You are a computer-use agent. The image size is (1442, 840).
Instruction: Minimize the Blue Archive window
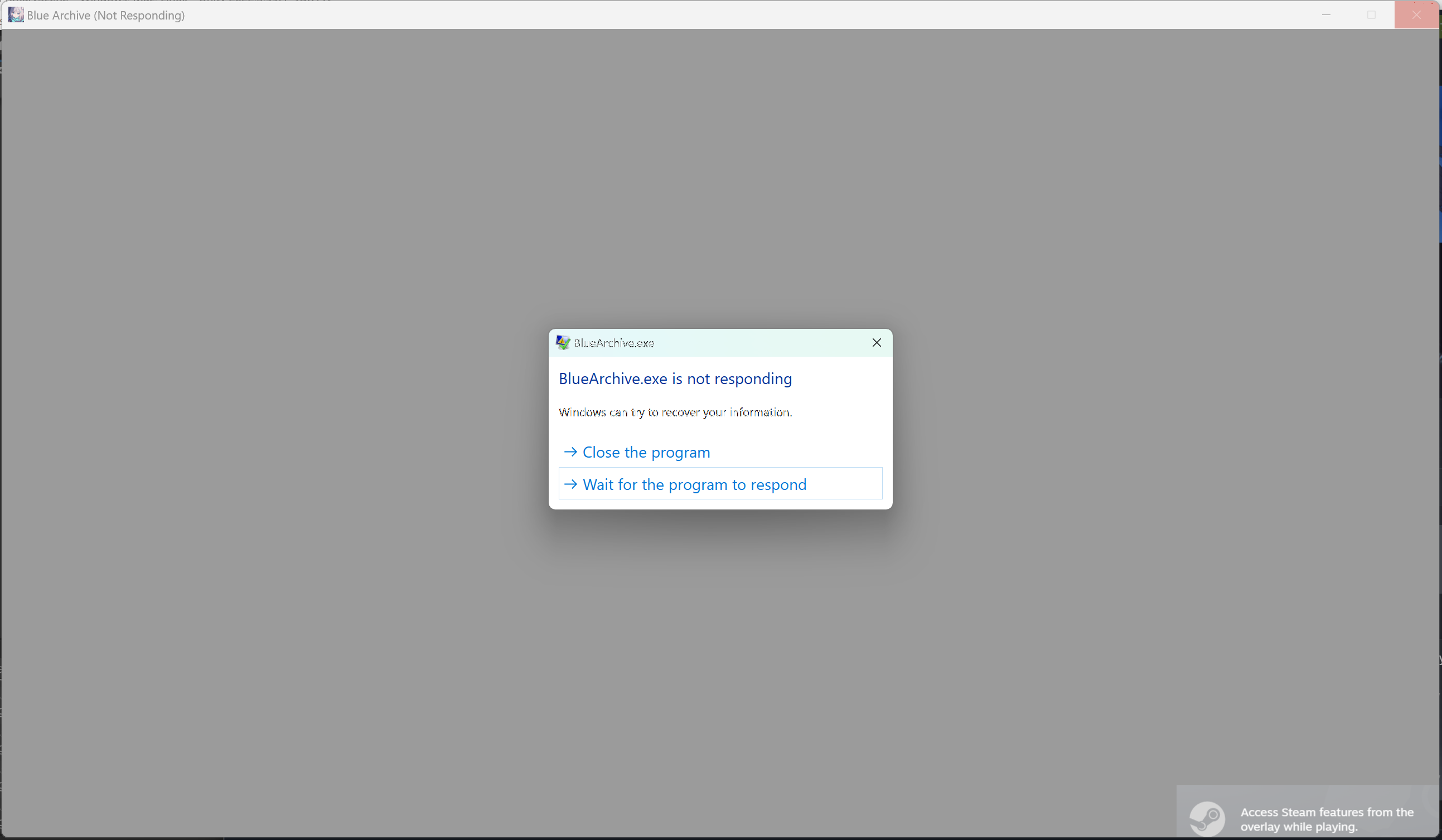point(1326,15)
